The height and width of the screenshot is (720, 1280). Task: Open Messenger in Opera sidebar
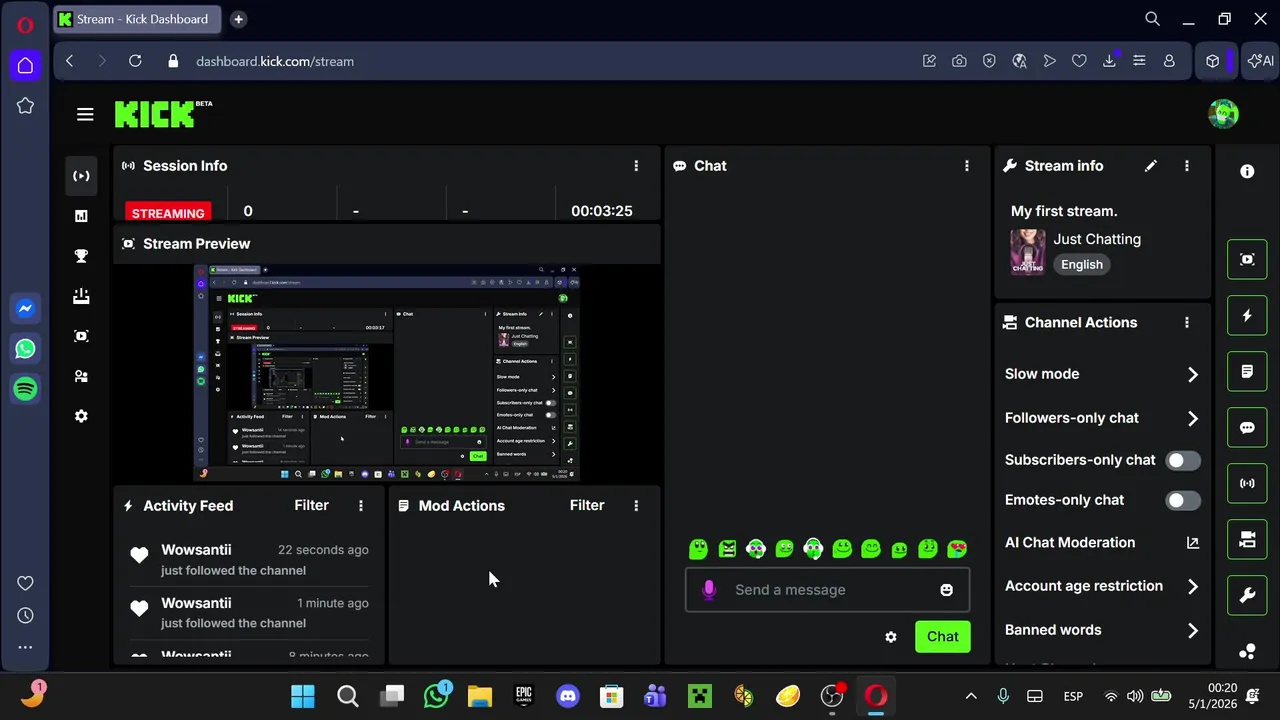25,309
